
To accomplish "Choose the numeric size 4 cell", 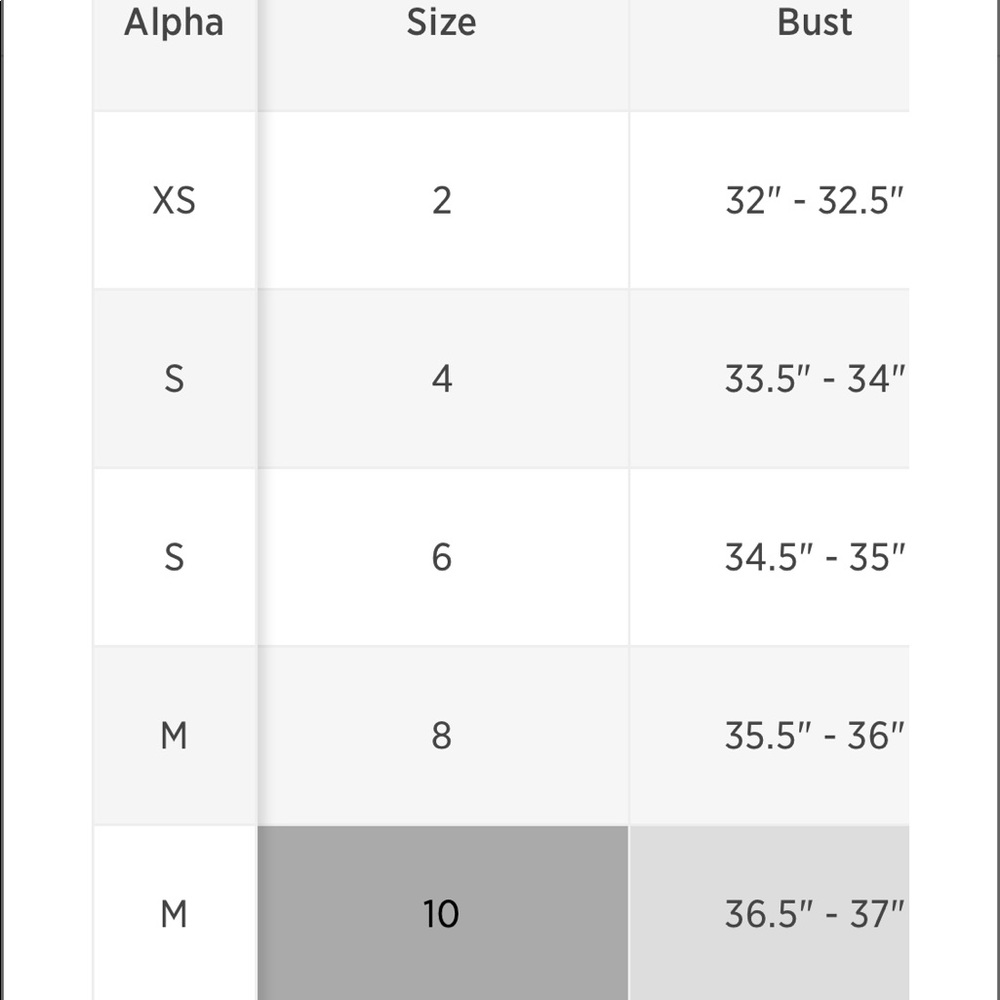I will (442, 379).
